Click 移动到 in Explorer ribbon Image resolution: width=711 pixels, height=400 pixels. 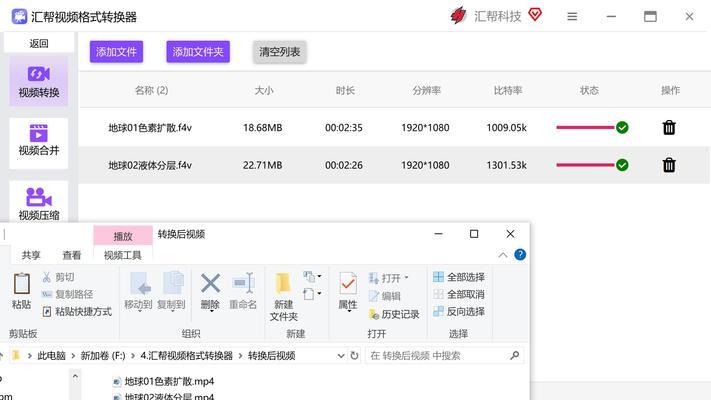(138, 291)
